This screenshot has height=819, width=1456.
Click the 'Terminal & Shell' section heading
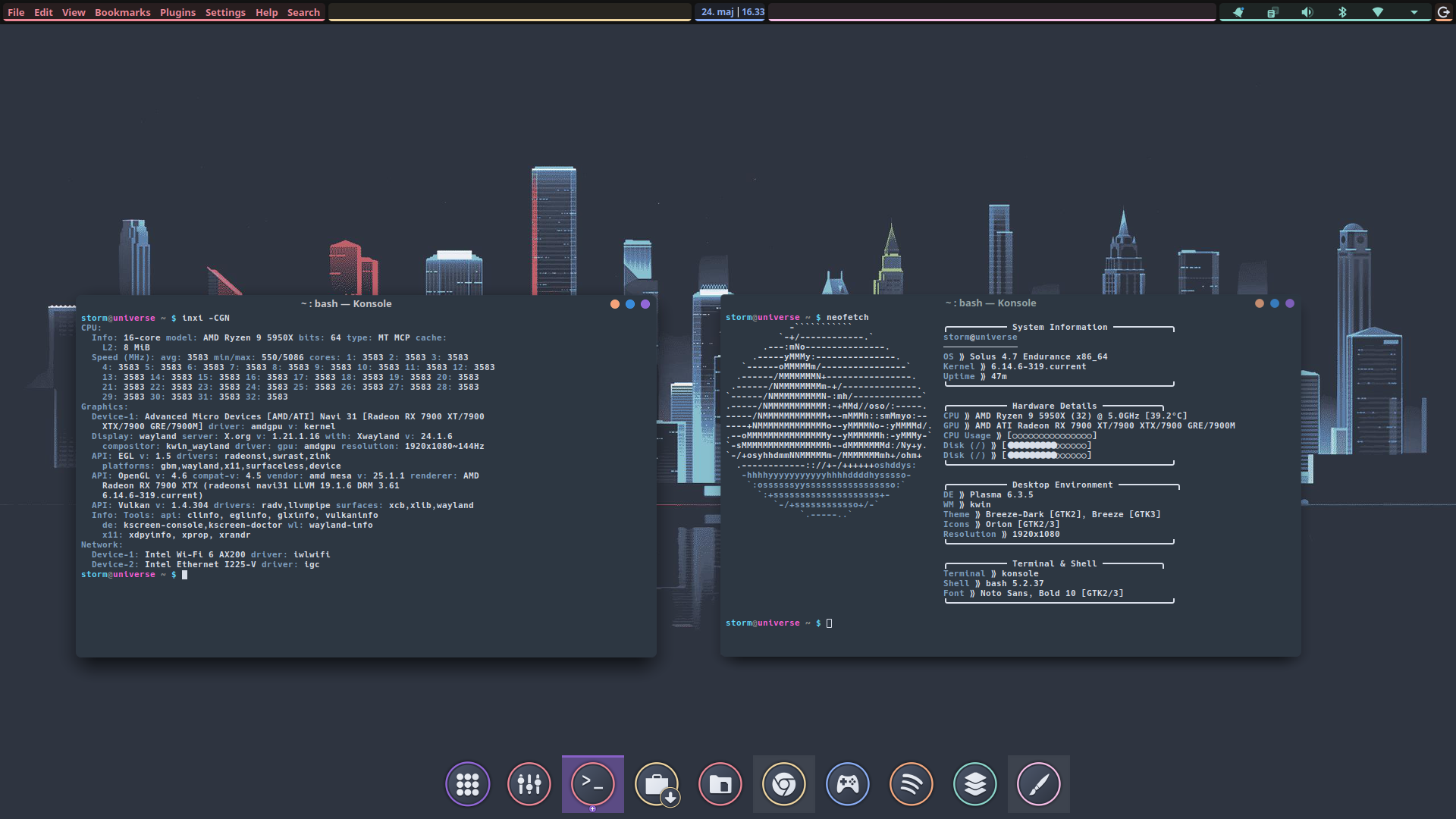1054,564
